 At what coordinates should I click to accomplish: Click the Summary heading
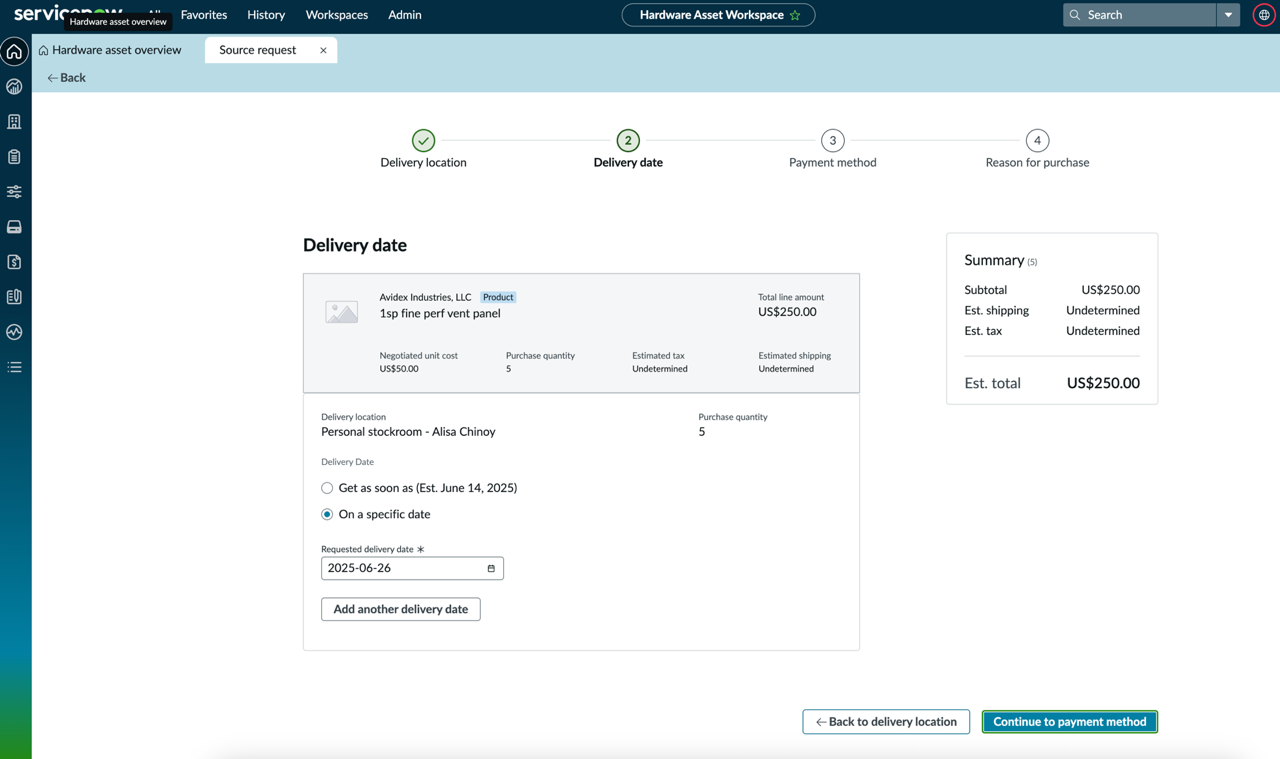point(994,260)
